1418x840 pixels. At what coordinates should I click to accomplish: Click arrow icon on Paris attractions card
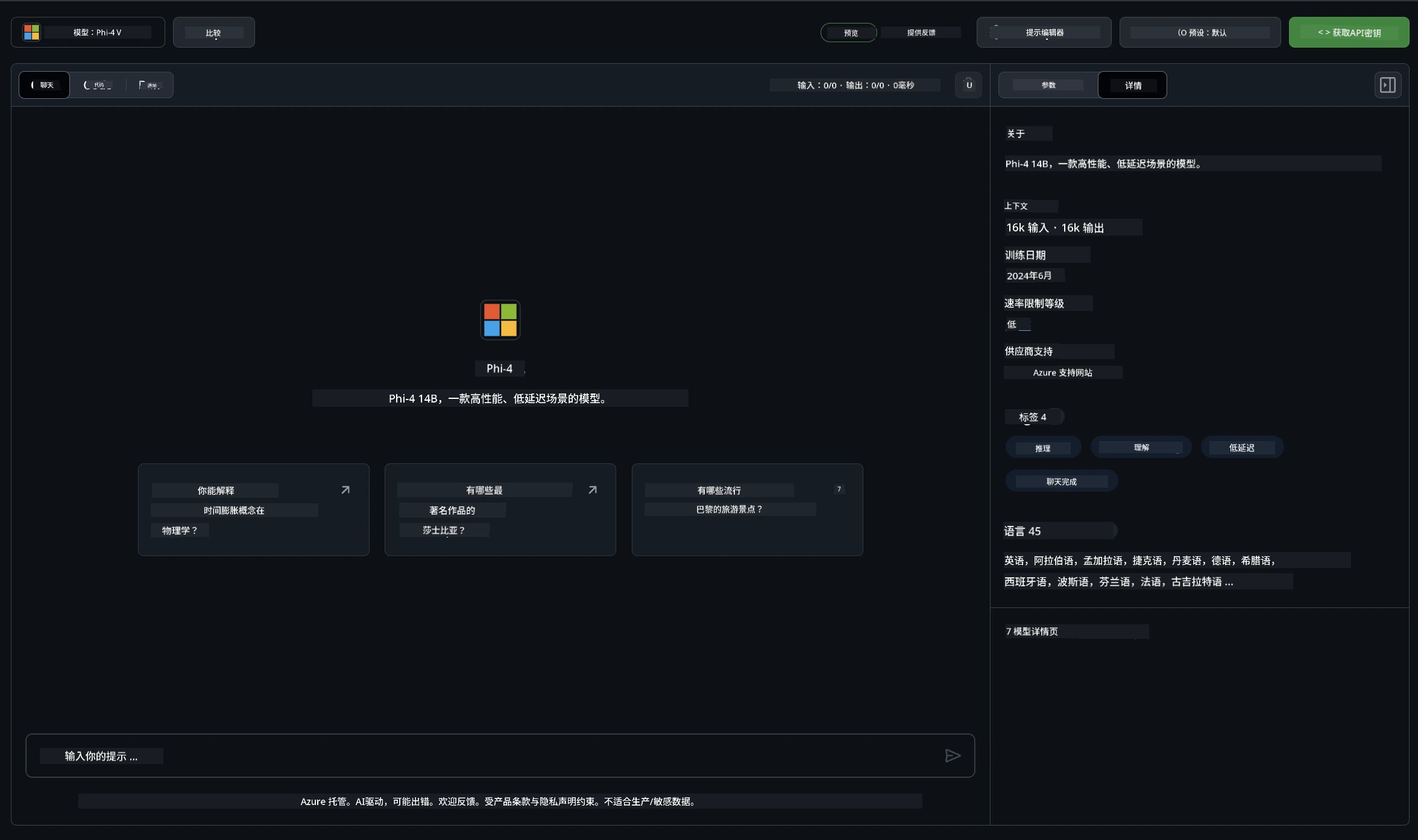(x=839, y=489)
